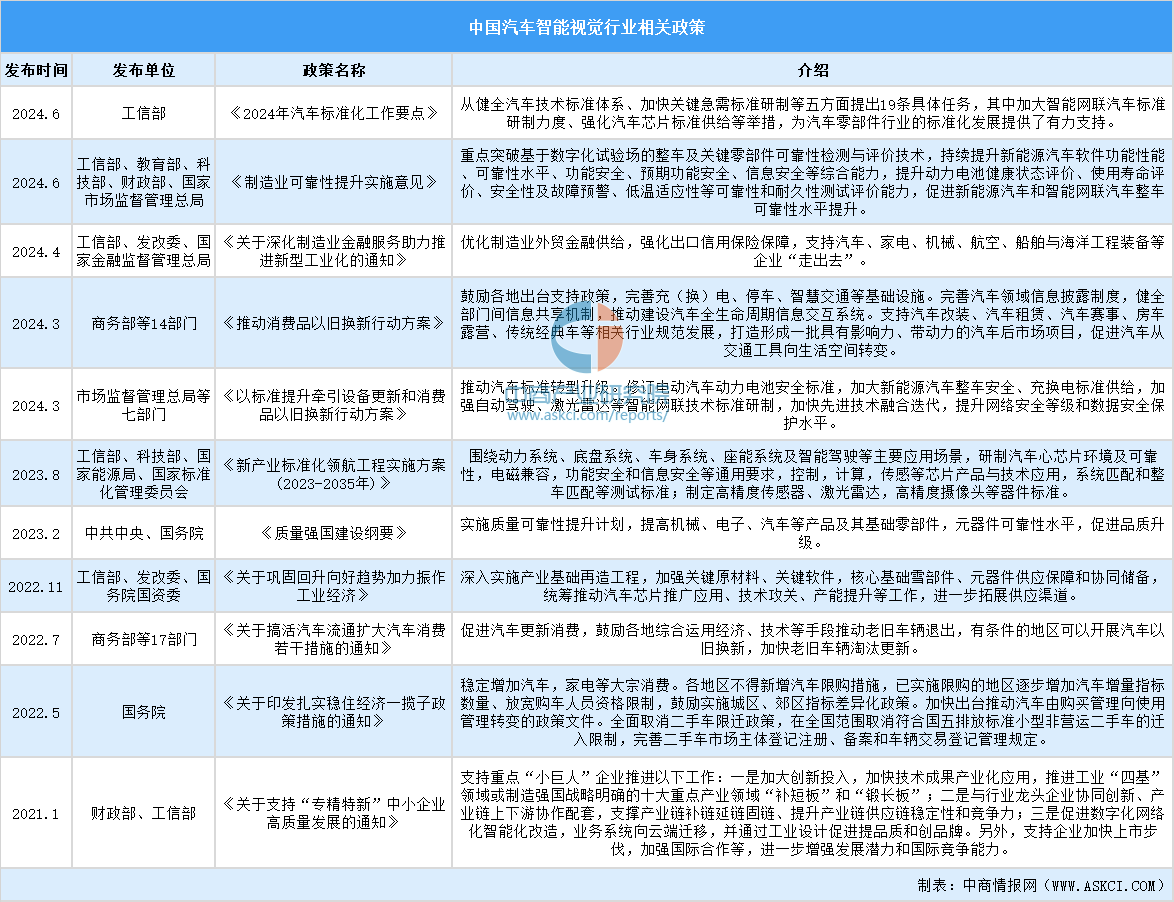Click the date cell 2021.1
The height and width of the screenshot is (902, 1174).
36,814
